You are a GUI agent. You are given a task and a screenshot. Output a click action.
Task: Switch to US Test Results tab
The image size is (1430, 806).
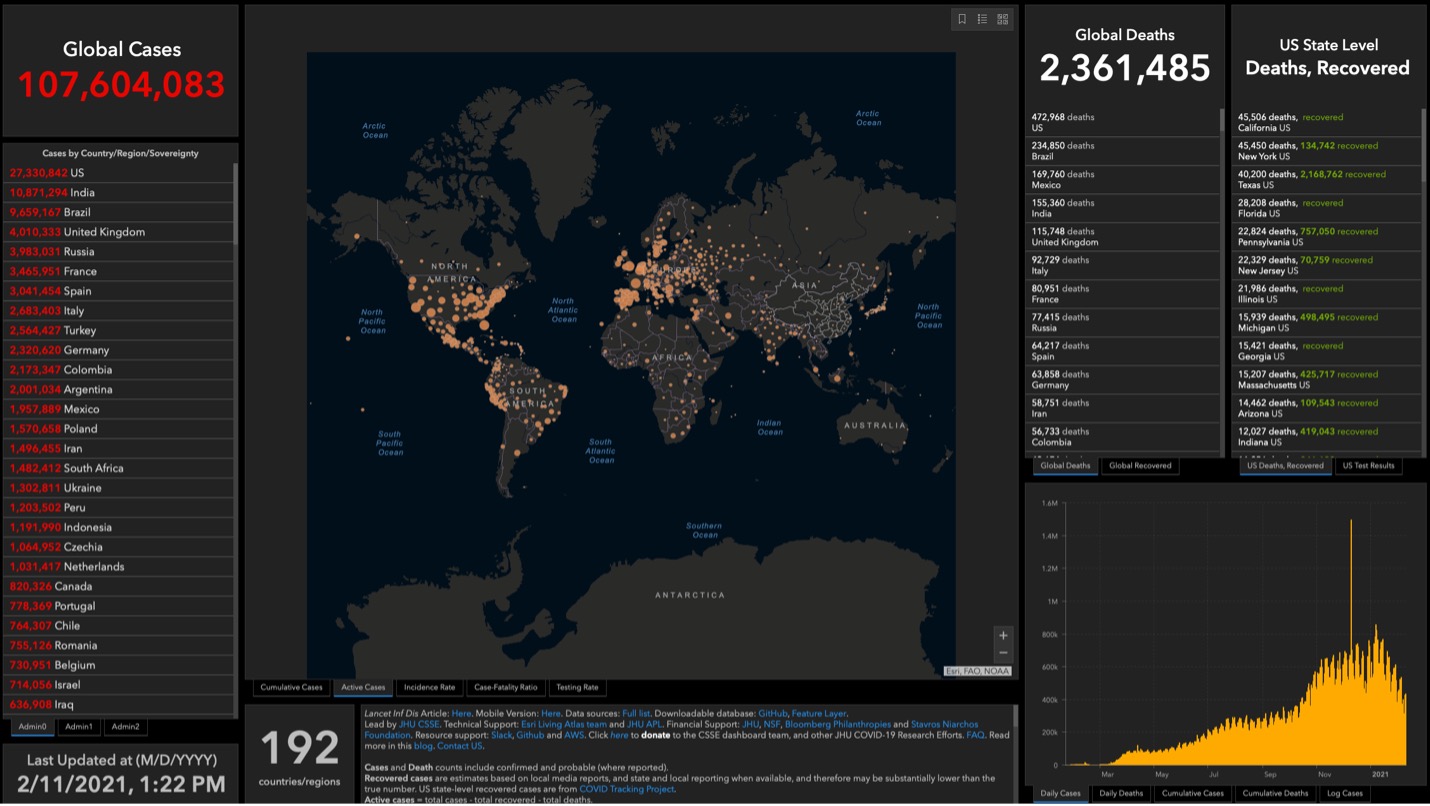1369,465
